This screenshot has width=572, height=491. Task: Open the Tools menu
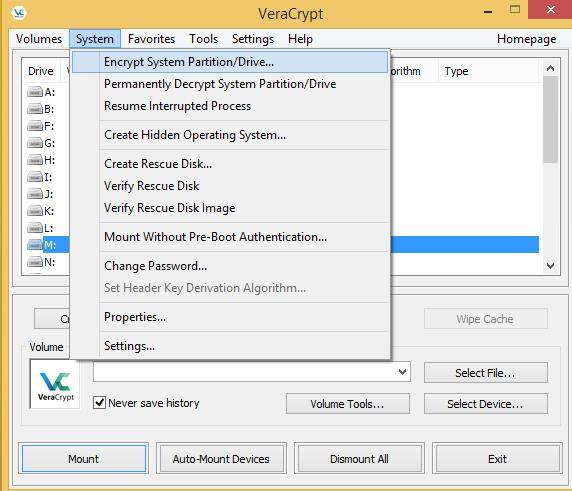[203, 39]
